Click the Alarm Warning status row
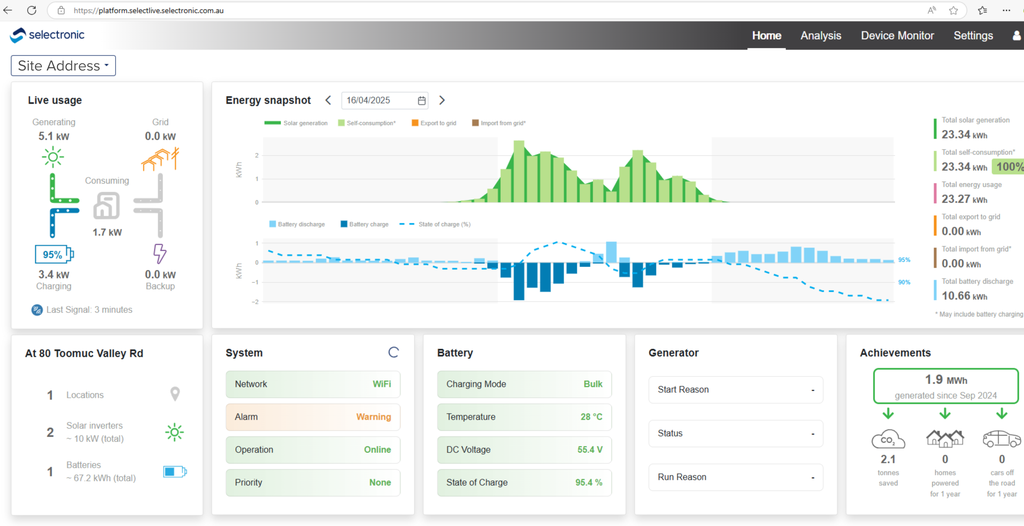The width and height of the screenshot is (1024, 526). [313, 417]
